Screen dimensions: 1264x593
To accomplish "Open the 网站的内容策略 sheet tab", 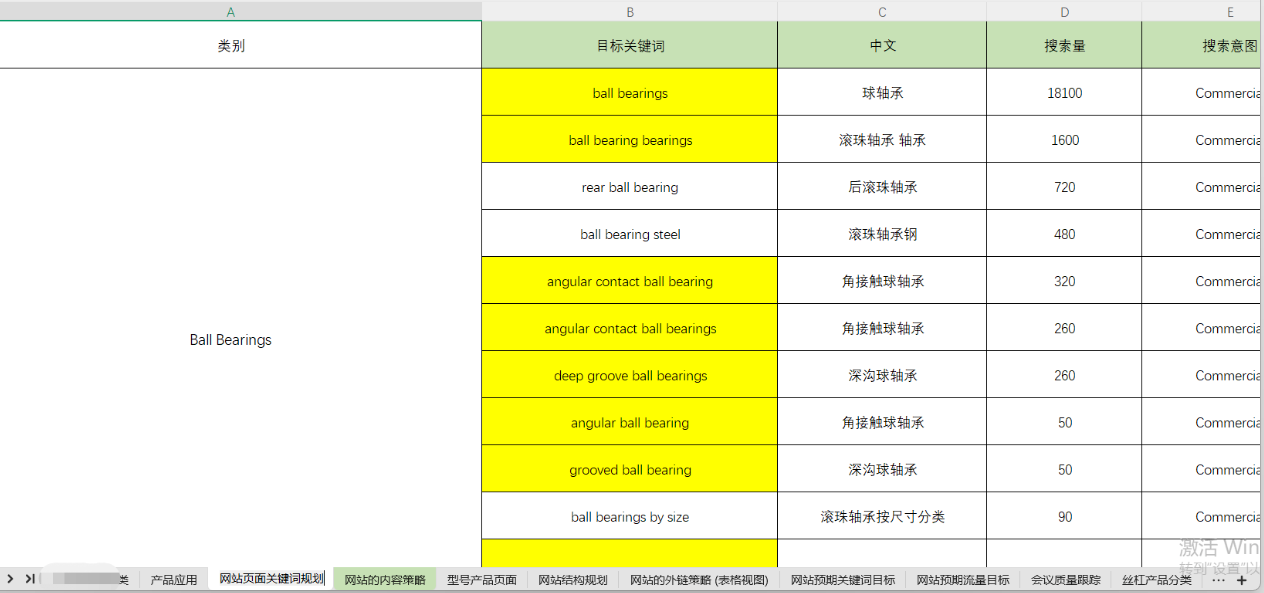I will 385,580.
